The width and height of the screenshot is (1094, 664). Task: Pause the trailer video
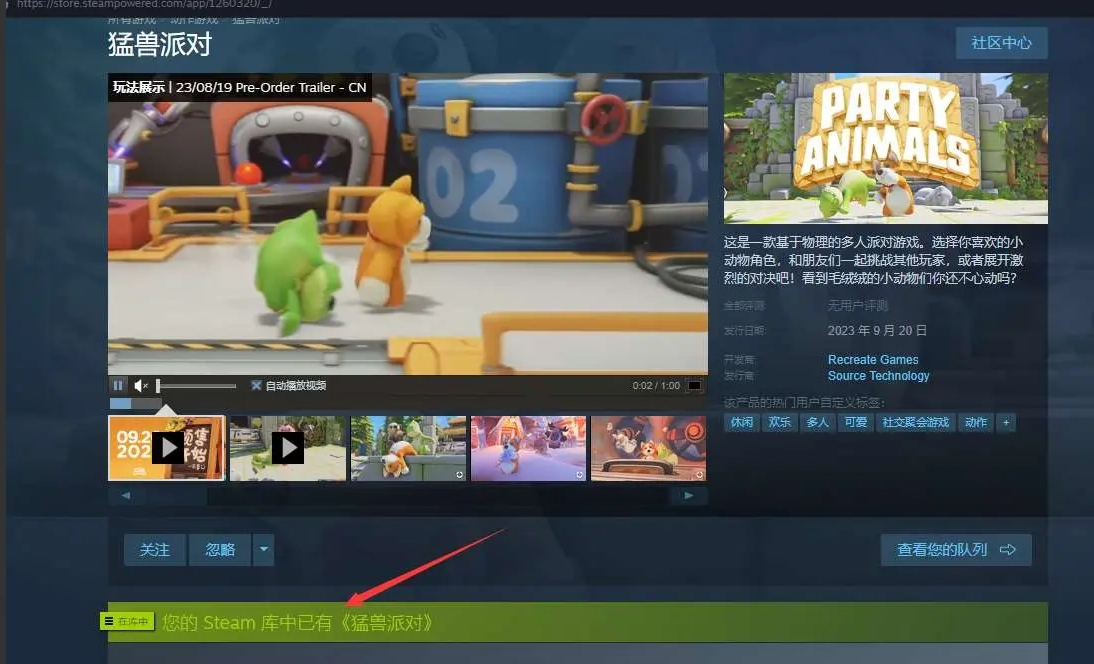pos(118,386)
